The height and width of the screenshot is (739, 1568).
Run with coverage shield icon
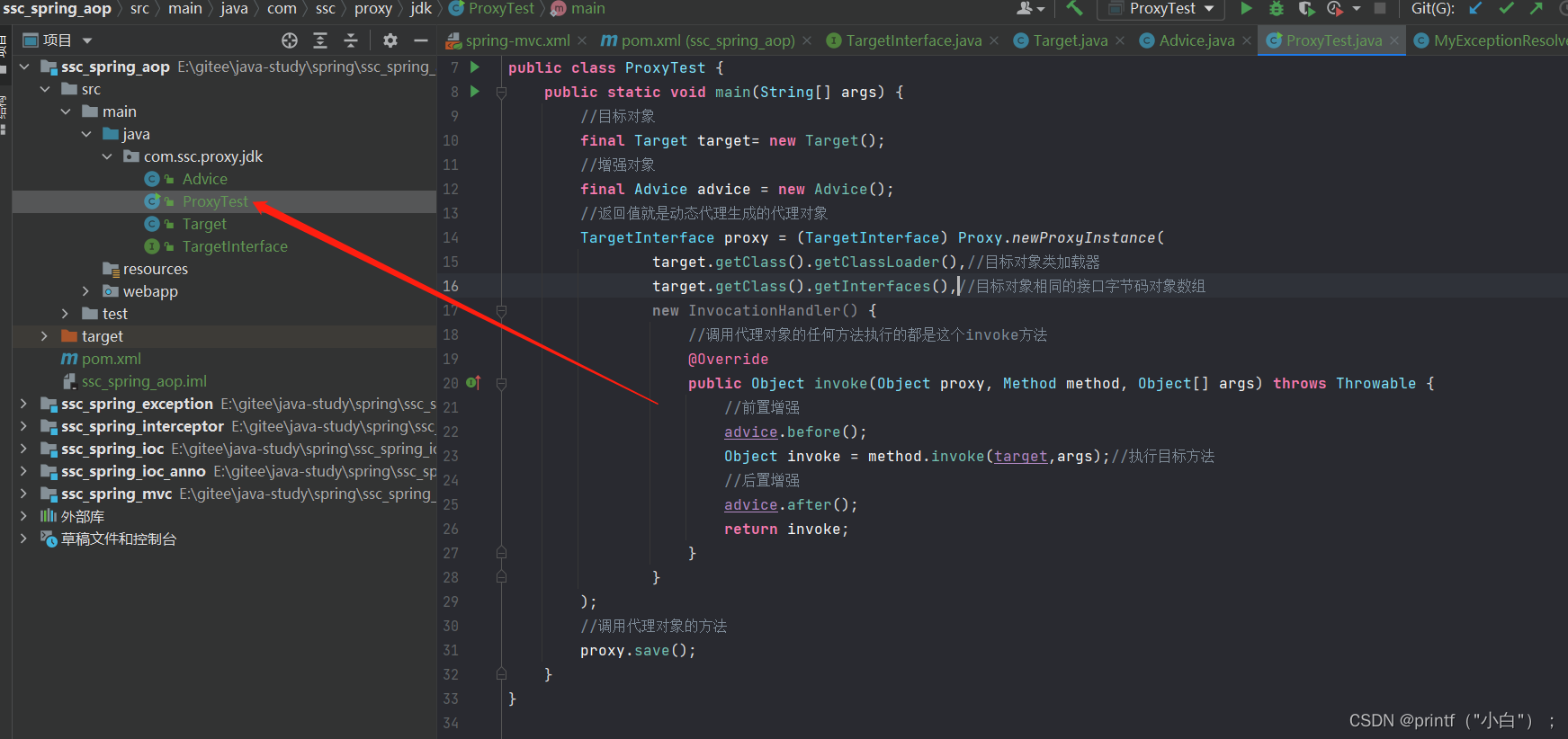(1306, 8)
